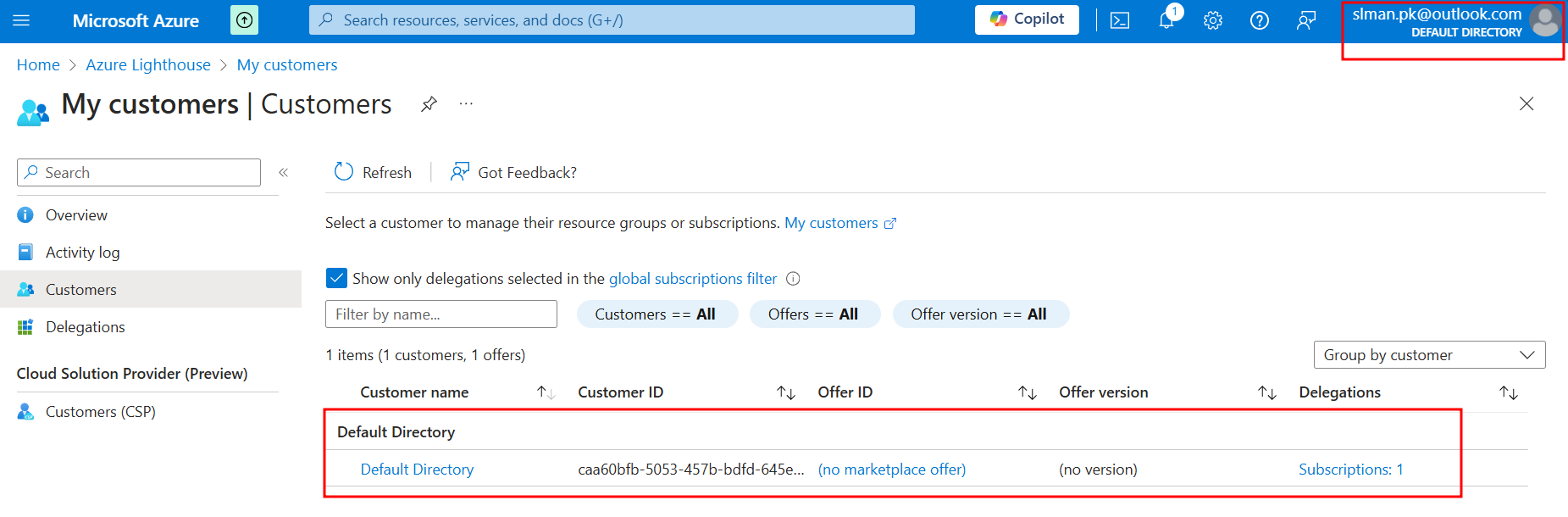Open My customers external link
Viewport: 1568px width, 517px height.
click(840, 223)
